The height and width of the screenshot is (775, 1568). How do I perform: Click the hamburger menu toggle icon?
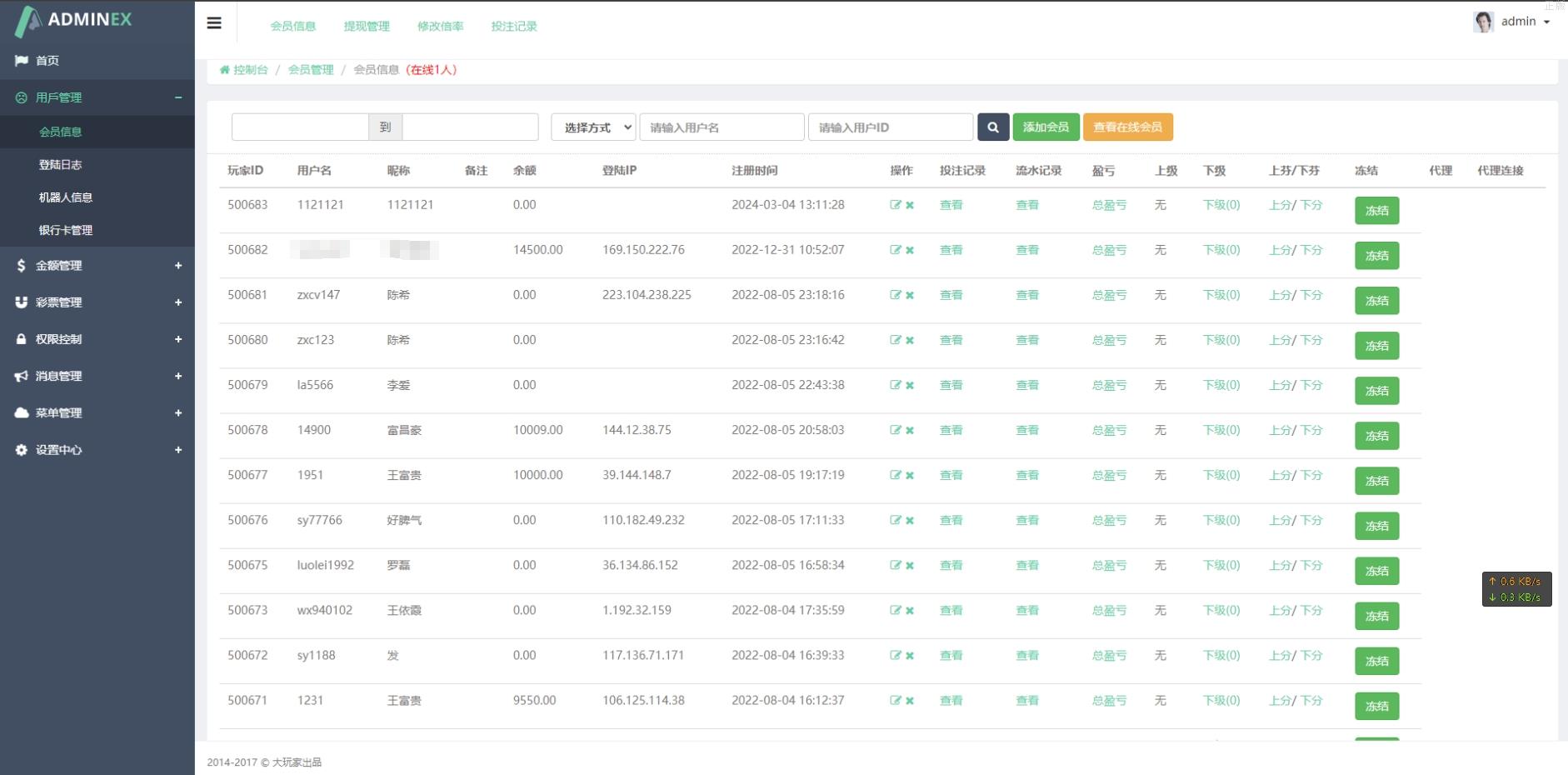[x=214, y=23]
